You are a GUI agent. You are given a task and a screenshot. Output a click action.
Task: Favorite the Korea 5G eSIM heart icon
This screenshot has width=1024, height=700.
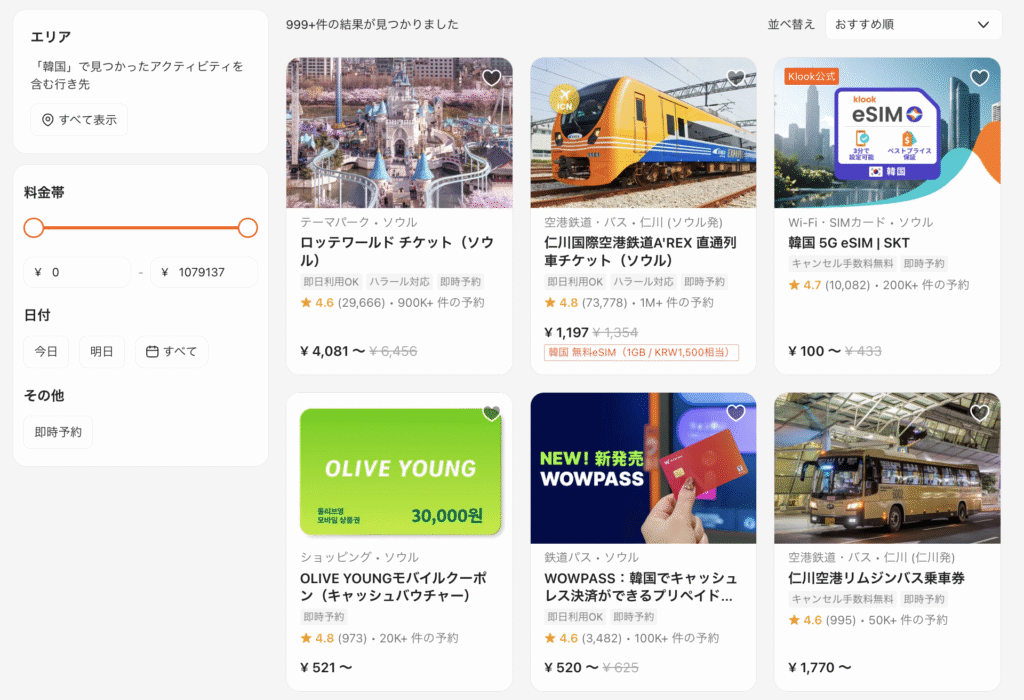(x=979, y=78)
